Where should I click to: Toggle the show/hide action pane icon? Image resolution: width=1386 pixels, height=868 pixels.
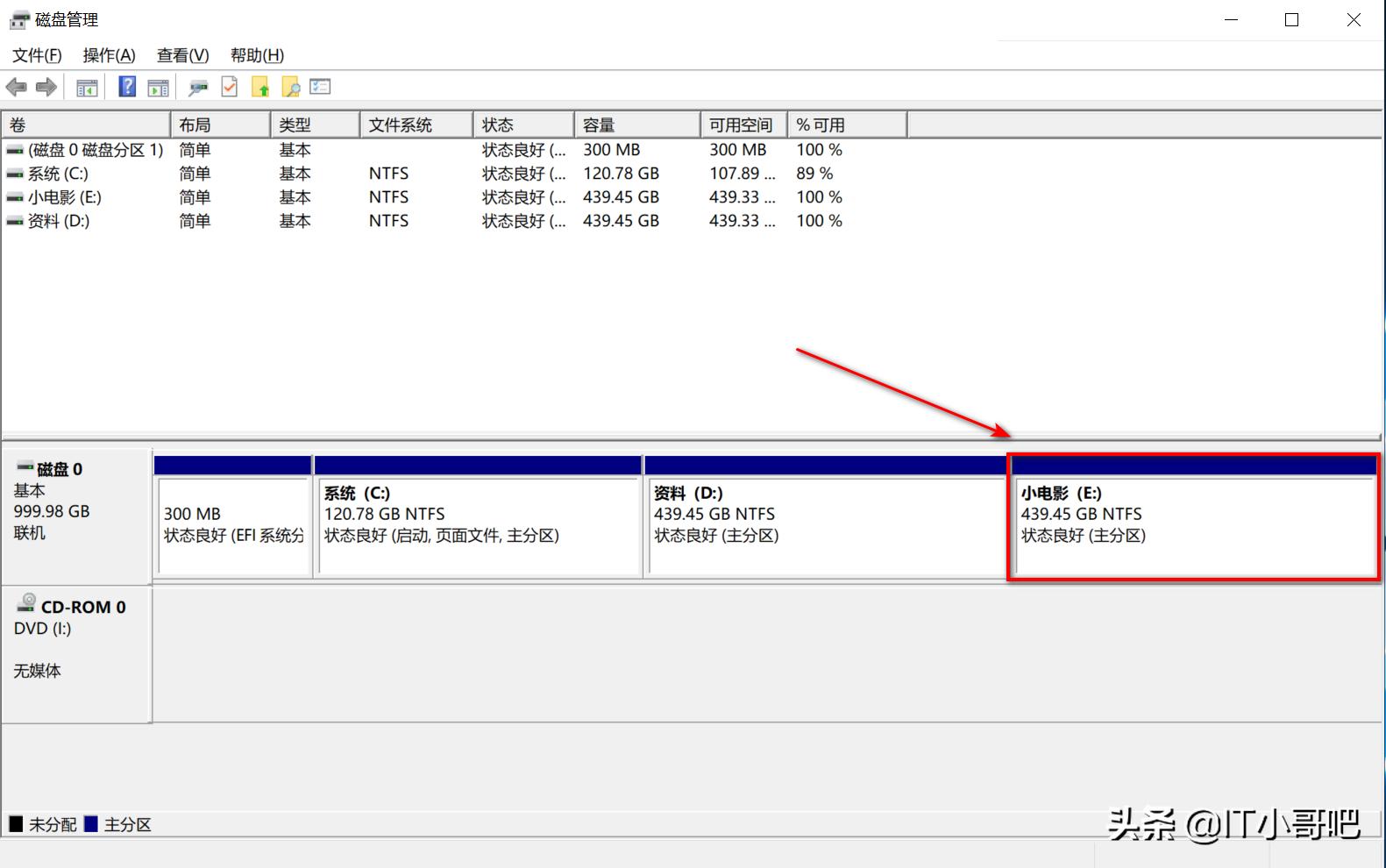pyautogui.click(x=158, y=87)
